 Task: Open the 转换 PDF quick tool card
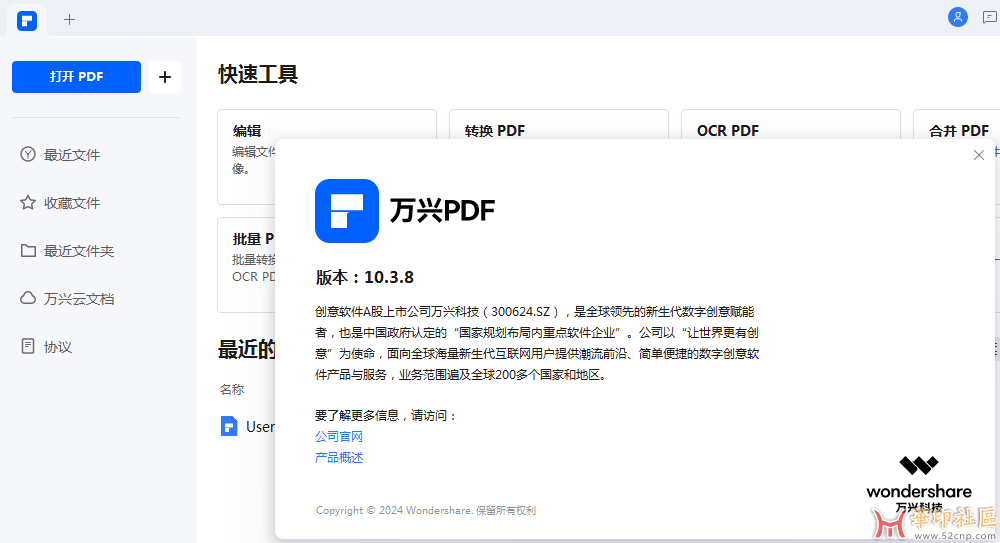559,124
